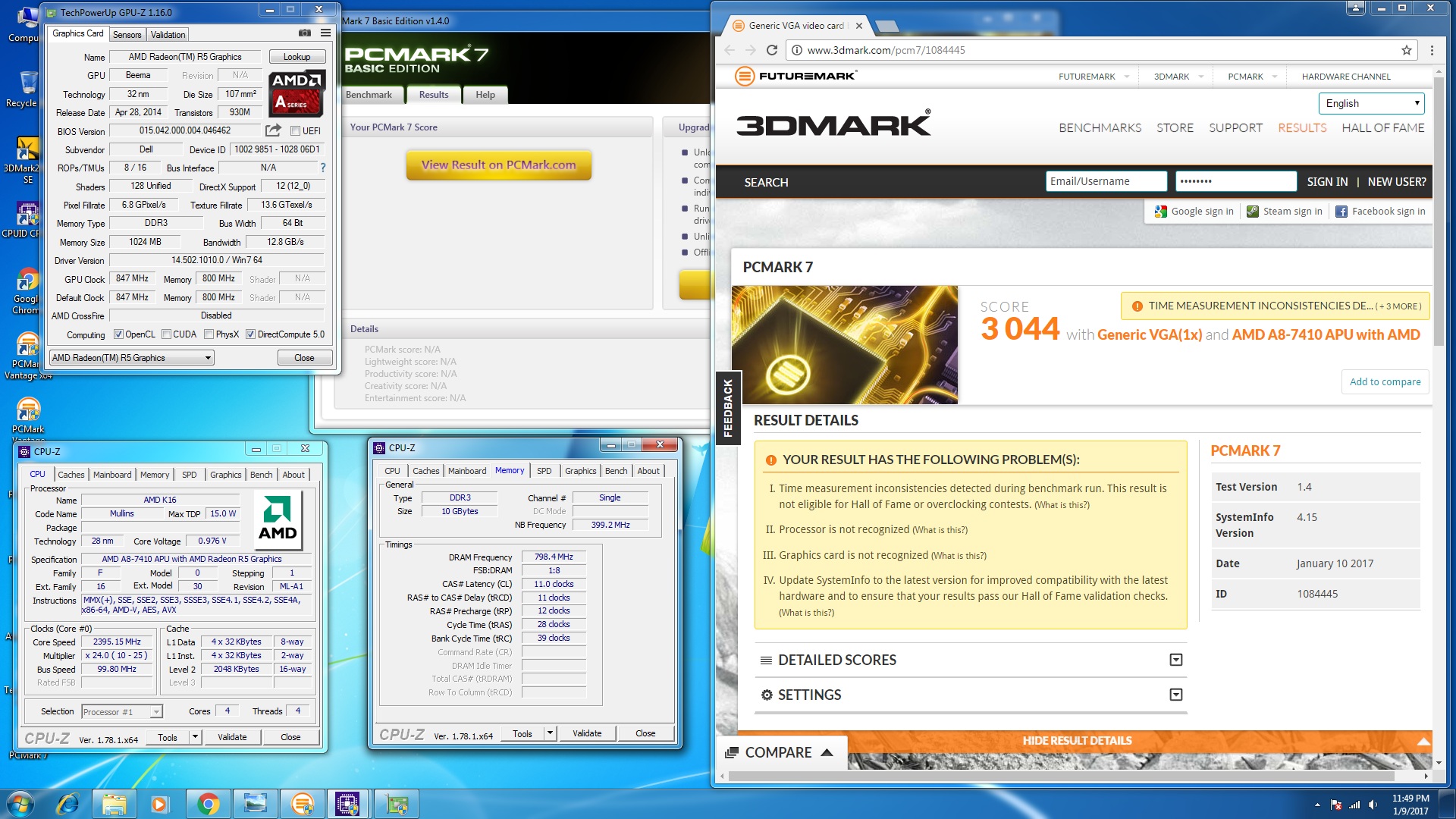Close the Generic VGA video card tab
The image size is (1456, 819).
(858, 26)
